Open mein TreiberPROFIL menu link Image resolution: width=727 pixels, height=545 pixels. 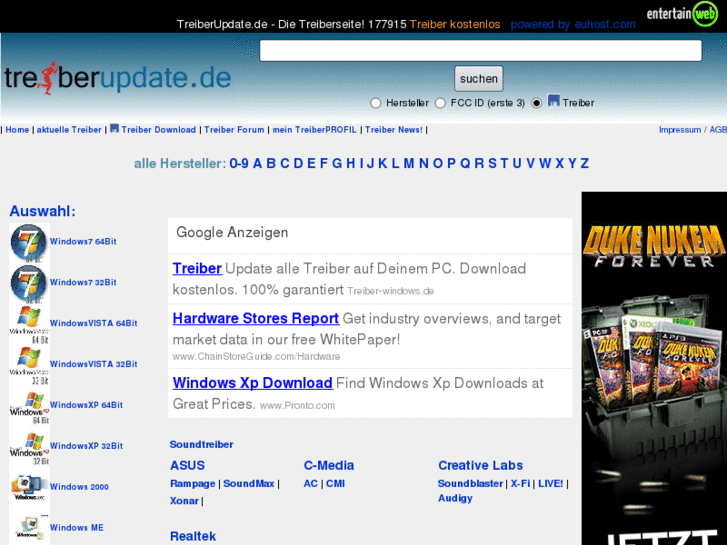(x=314, y=130)
